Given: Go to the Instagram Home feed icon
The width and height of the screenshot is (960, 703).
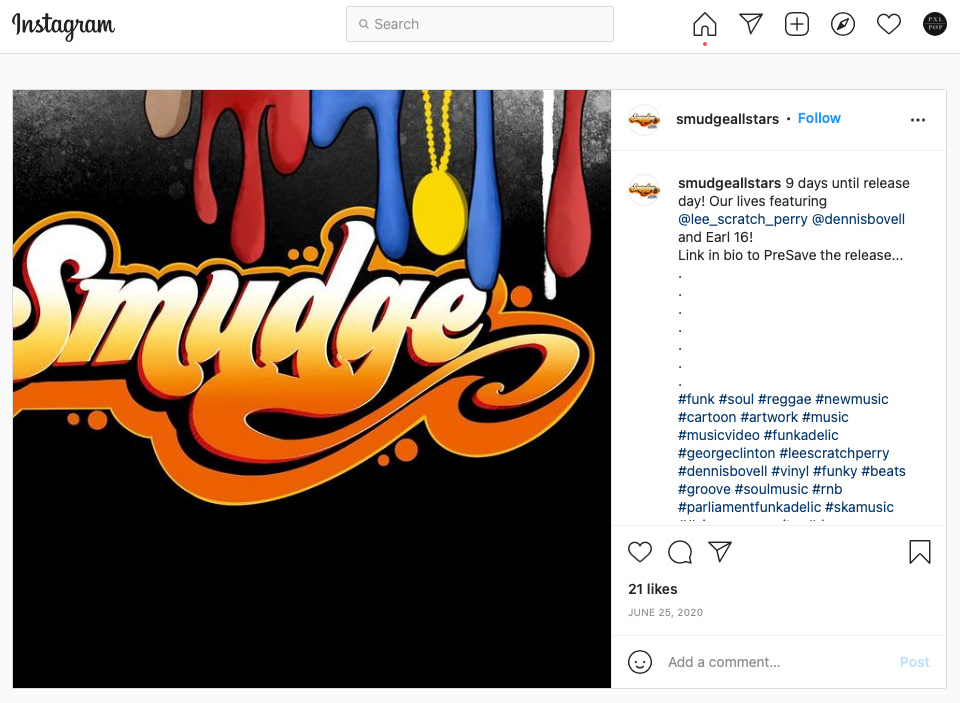Looking at the screenshot, I should 705,24.
